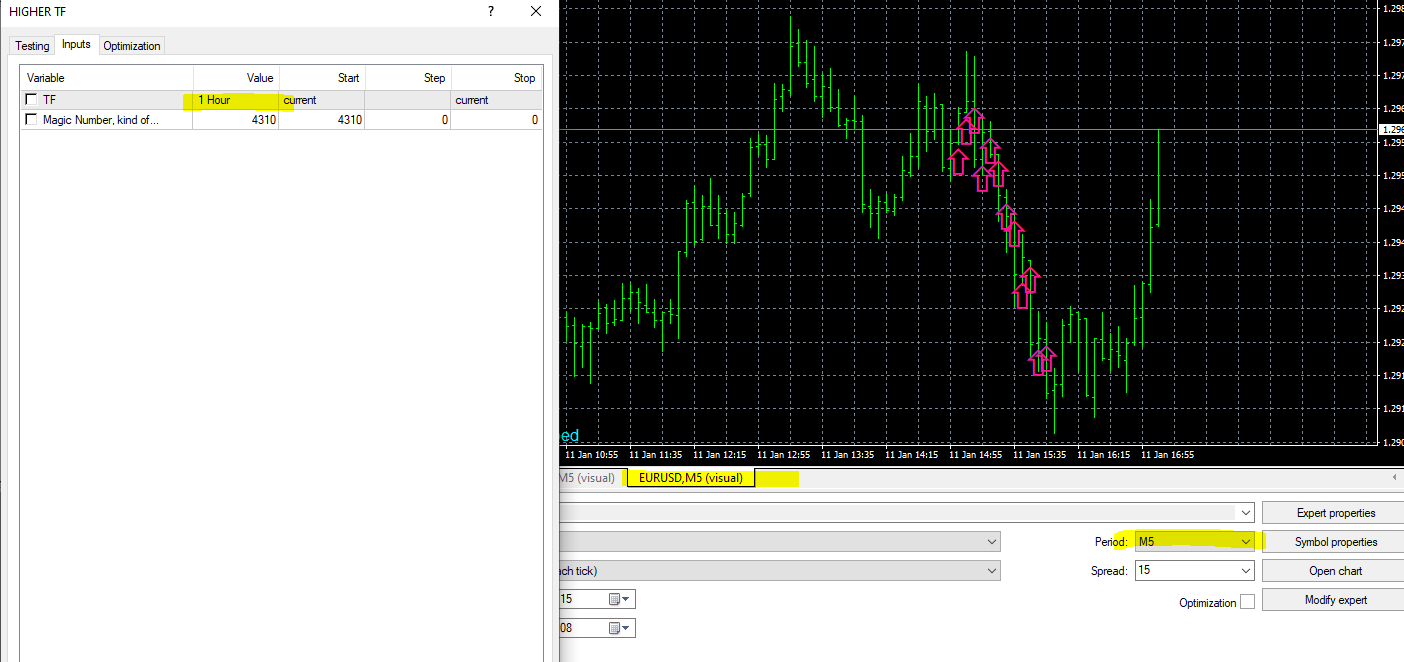The width and height of the screenshot is (1404, 662).
Task: Expand the expert advisor selection dropdown
Action: click(x=1245, y=512)
